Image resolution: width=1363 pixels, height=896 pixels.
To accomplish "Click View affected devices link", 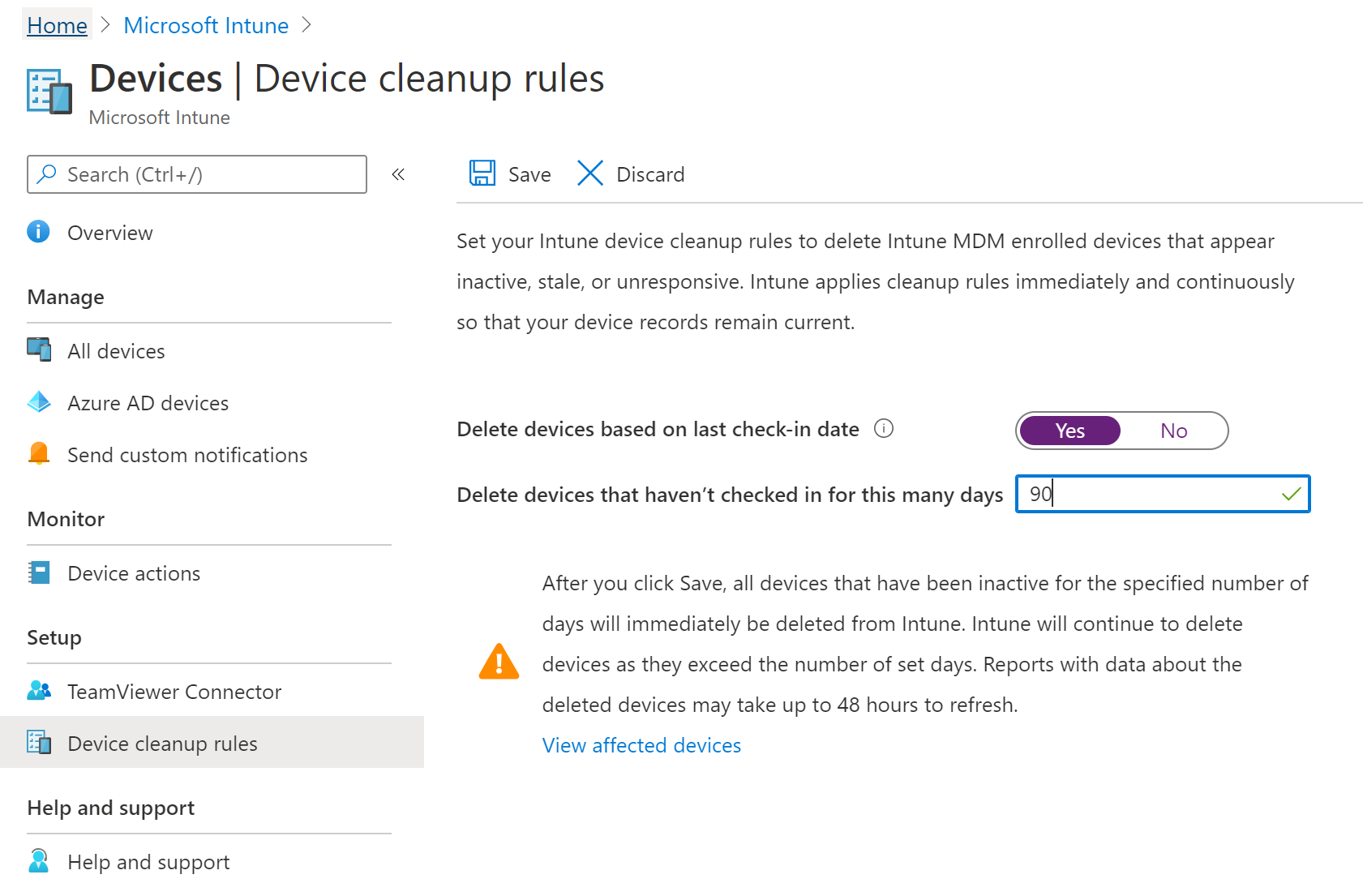I will (x=641, y=744).
